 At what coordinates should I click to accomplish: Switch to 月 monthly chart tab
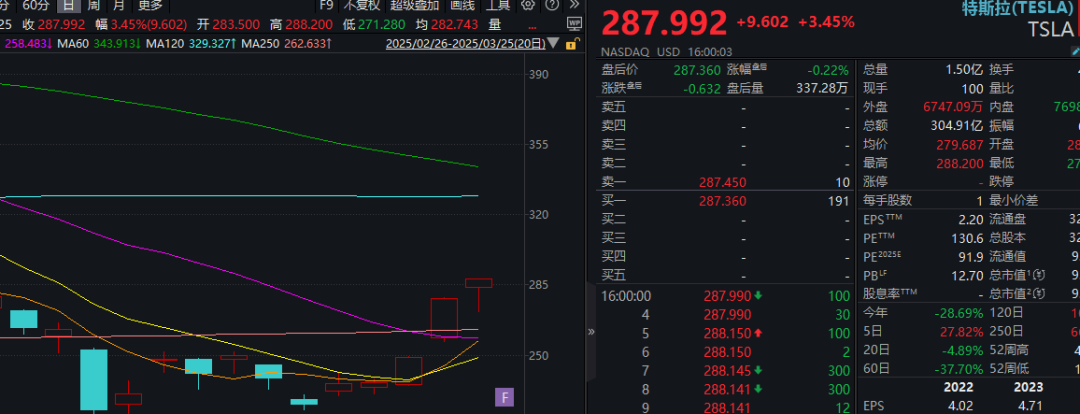coord(119,6)
